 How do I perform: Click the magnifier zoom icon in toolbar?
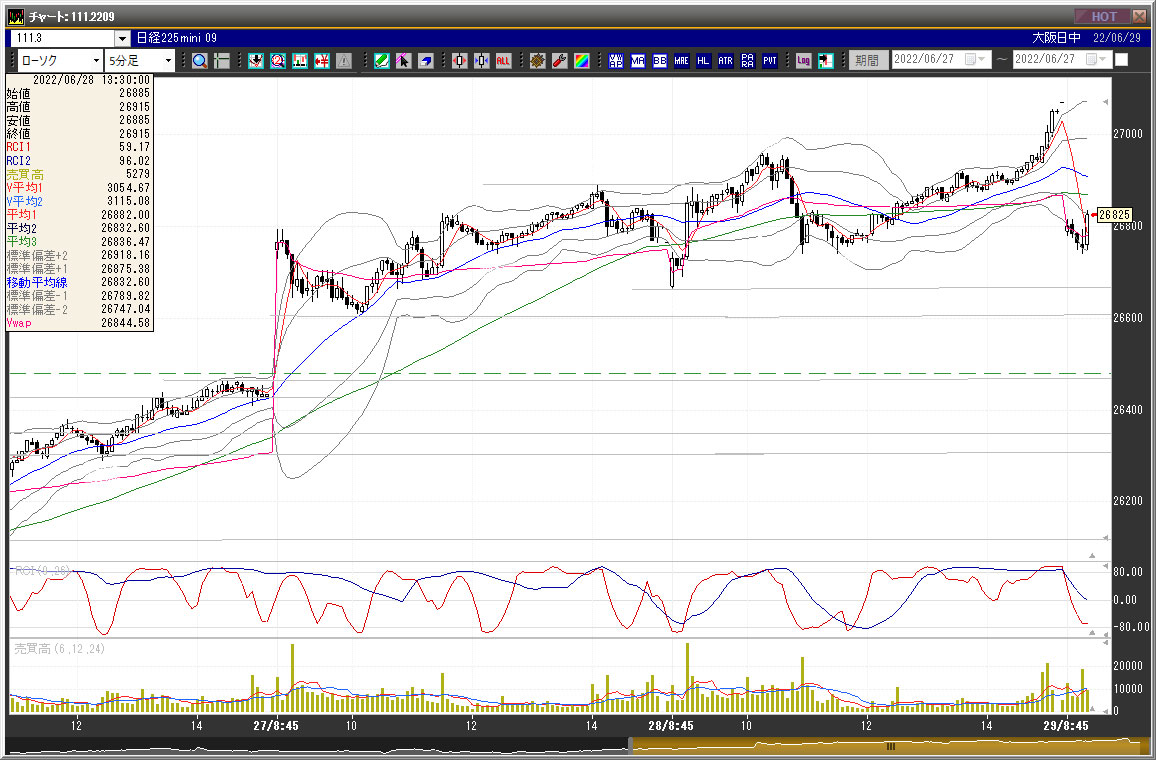point(200,60)
